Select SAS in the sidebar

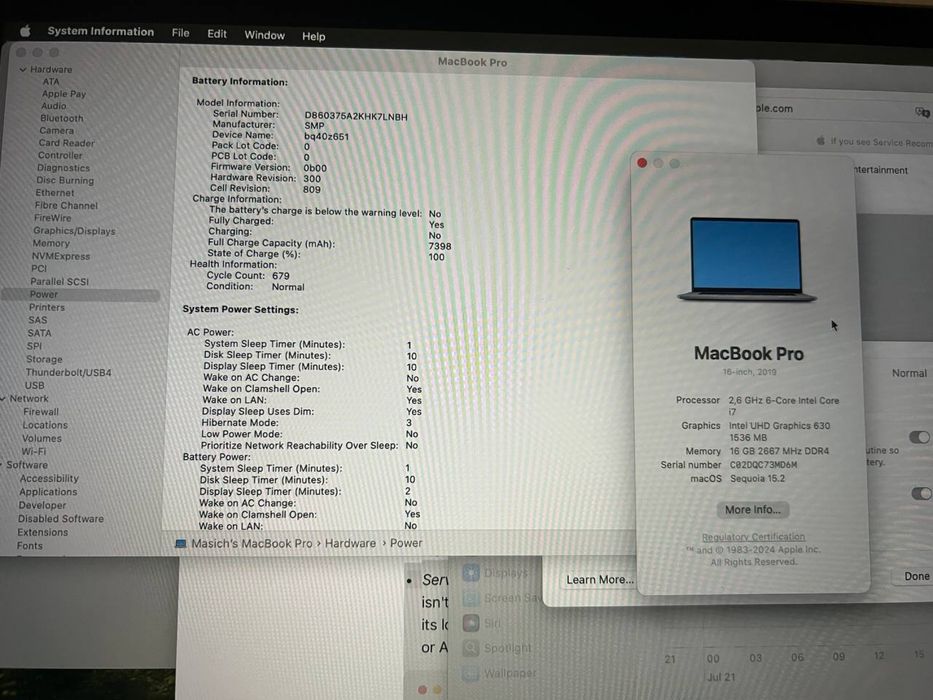pyautogui.click(x=37, y=320)
